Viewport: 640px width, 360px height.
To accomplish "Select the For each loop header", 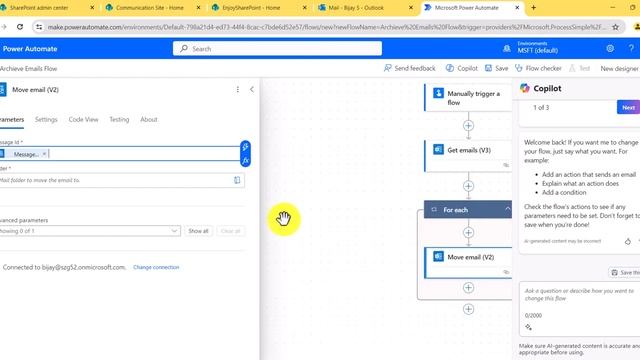I will [x=468, y=210].
